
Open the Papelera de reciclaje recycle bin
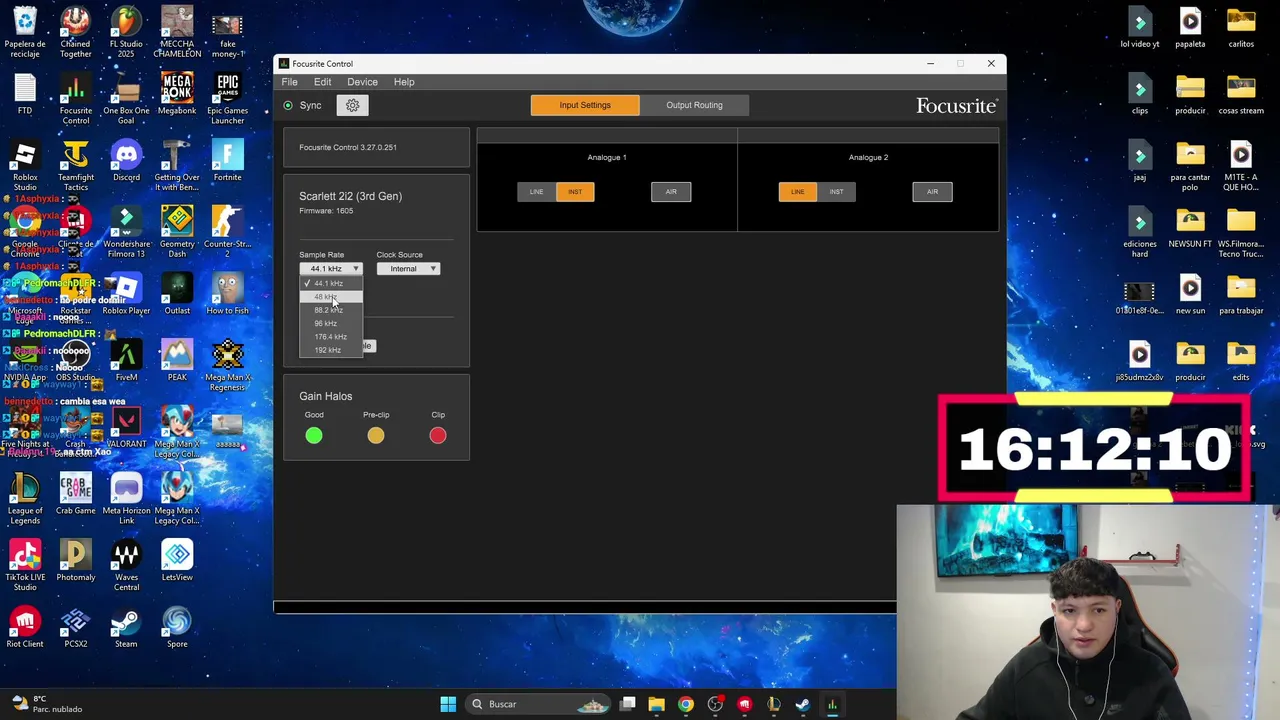point(25,32)
